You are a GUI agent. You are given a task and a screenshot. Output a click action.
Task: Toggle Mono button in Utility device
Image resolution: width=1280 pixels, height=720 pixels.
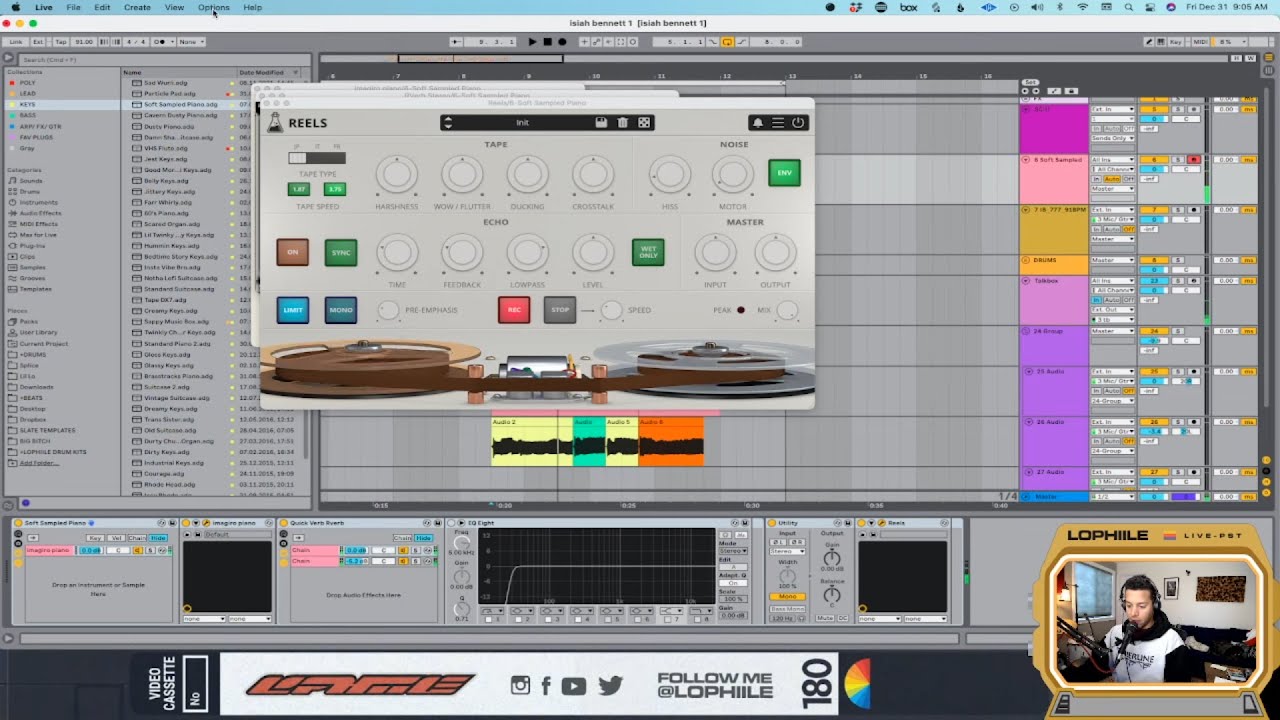point(787,597)
